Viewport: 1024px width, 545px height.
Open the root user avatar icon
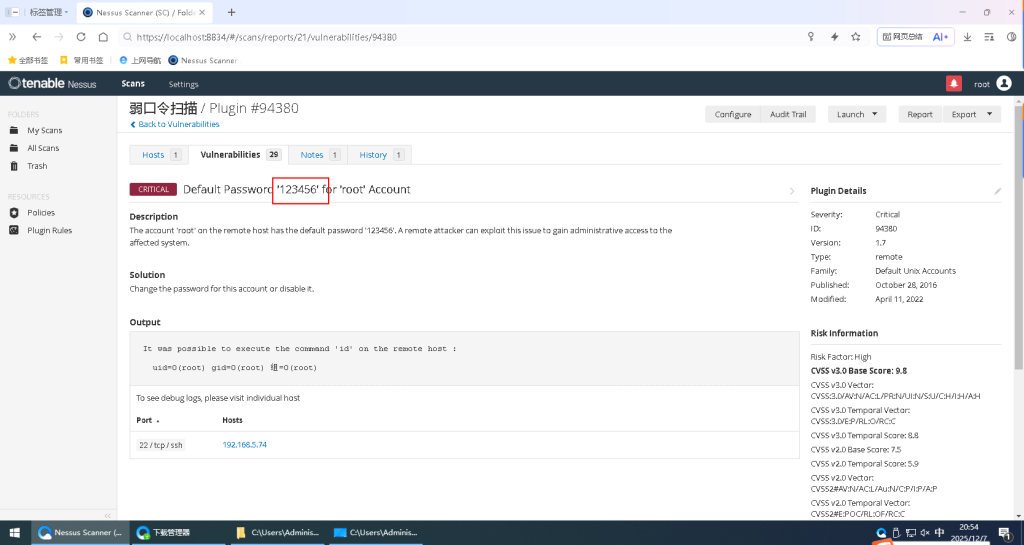tap(1003, 84)
